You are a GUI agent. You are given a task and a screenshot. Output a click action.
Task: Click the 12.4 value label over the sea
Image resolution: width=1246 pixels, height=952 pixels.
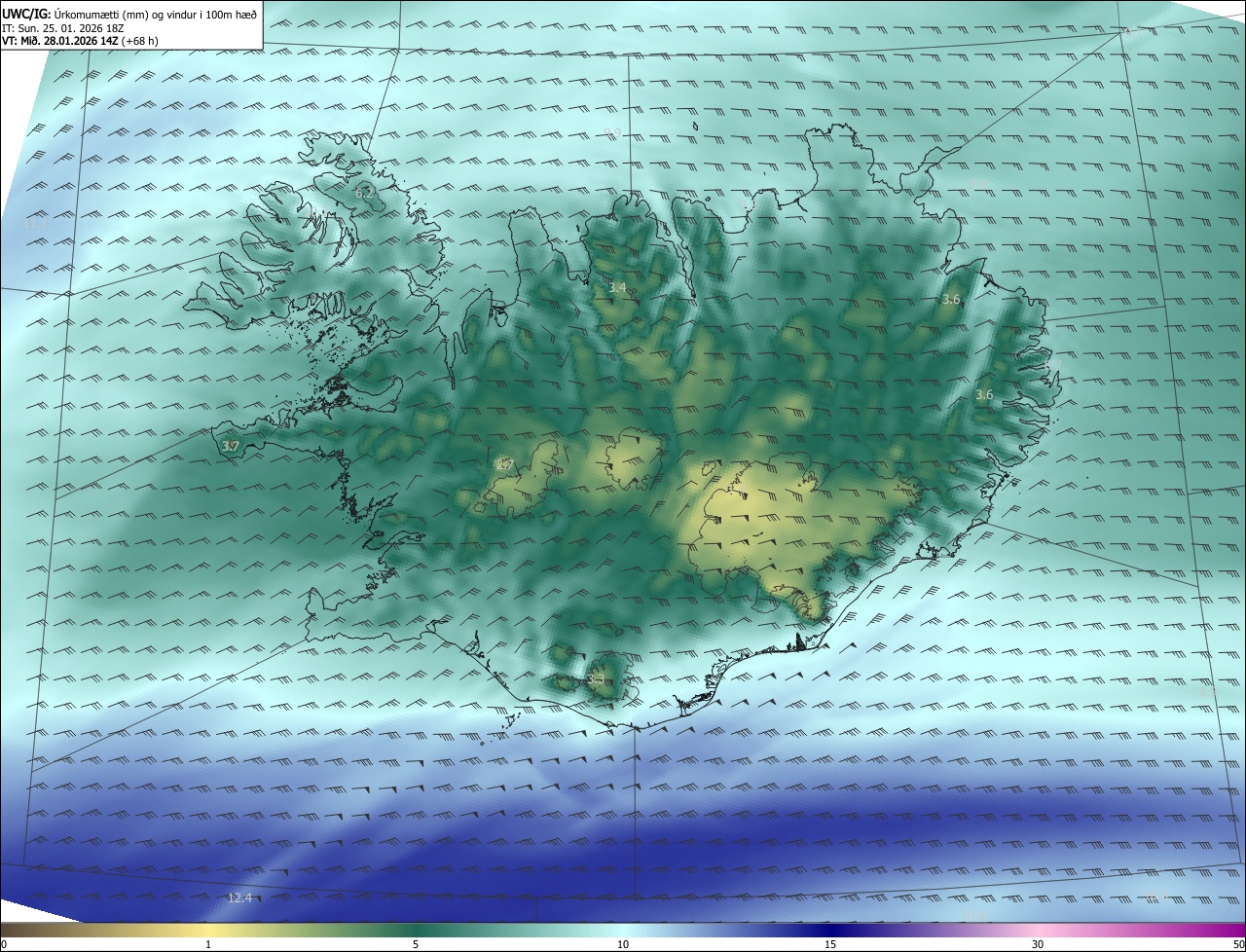pos(239,897)
